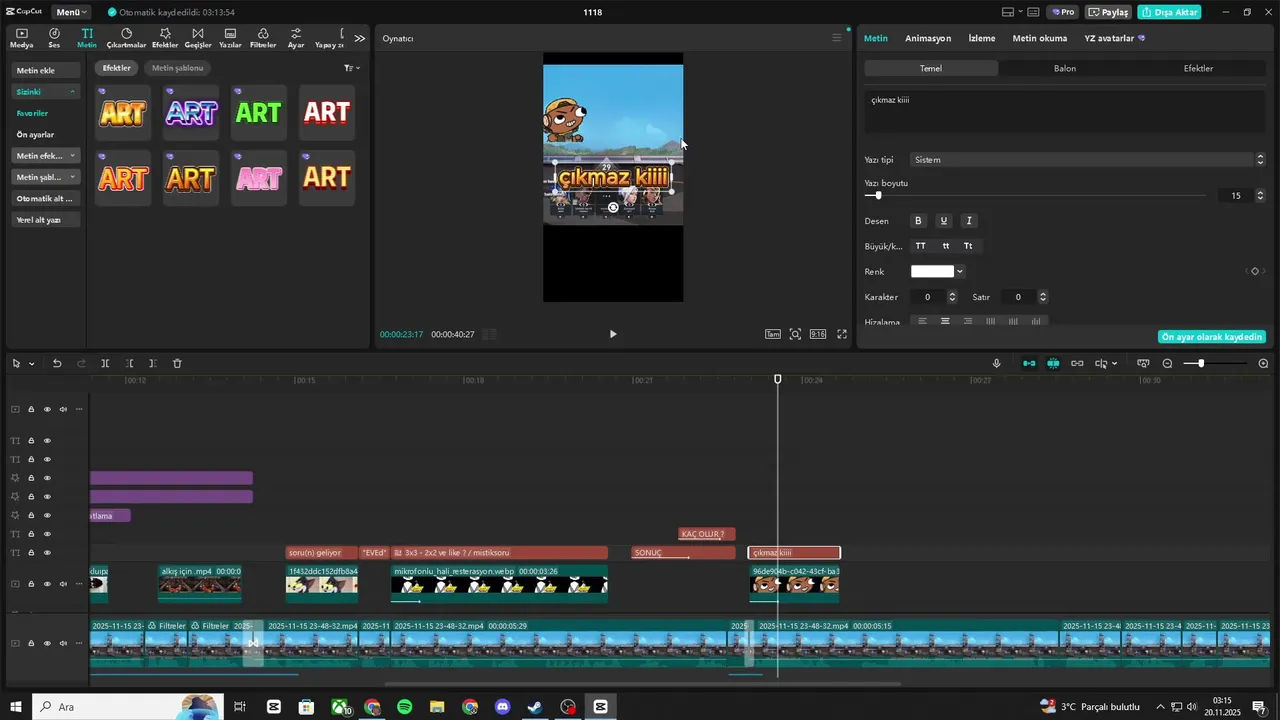Open the selection tool mode dropdown
This screenshot has height=720, width=1280.
tap(31, 363)
